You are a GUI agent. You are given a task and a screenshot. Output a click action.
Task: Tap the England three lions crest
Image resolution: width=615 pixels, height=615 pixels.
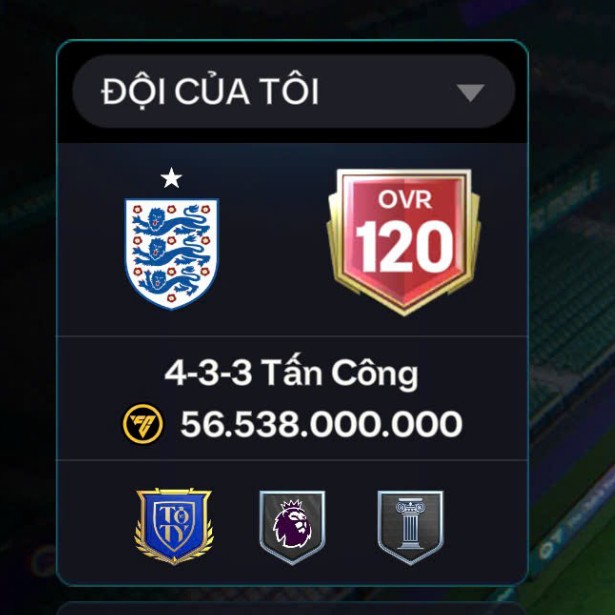coord(171,254)
